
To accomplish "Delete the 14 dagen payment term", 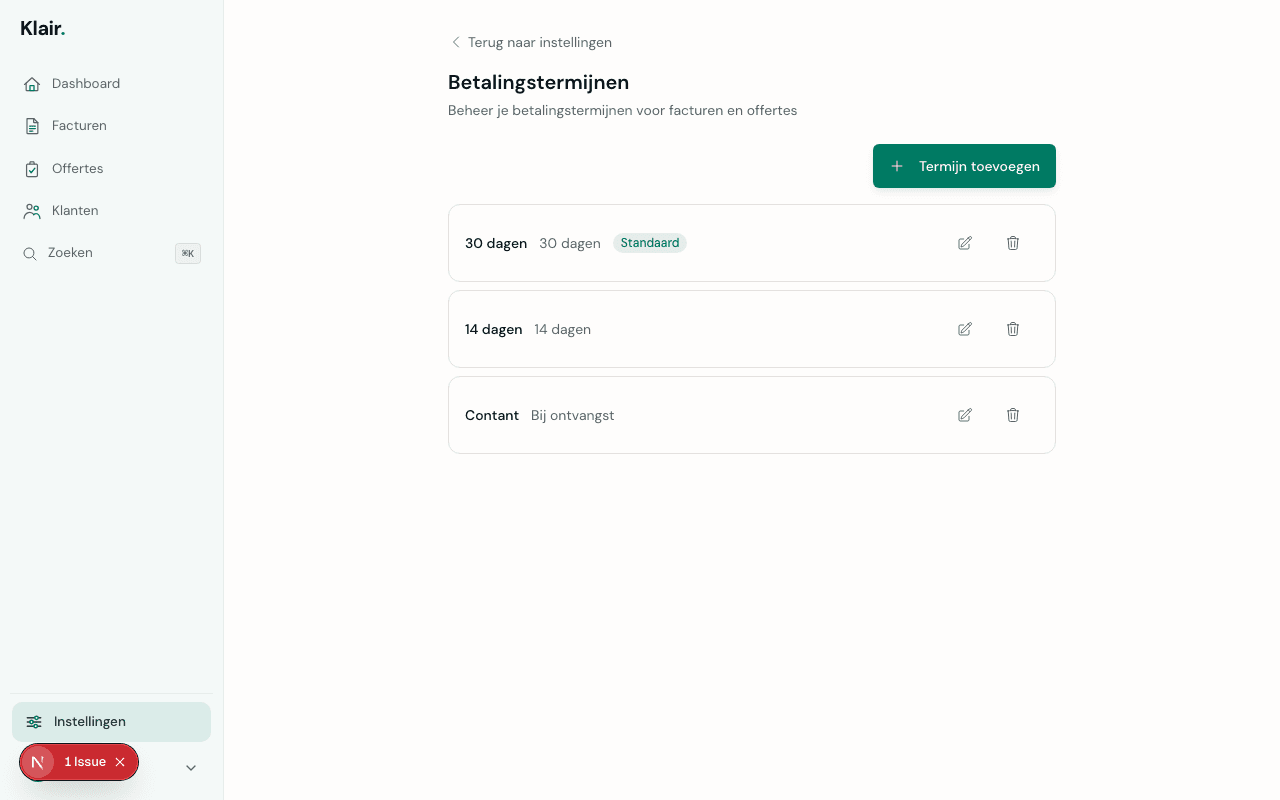I will (x=1012, y=329).
